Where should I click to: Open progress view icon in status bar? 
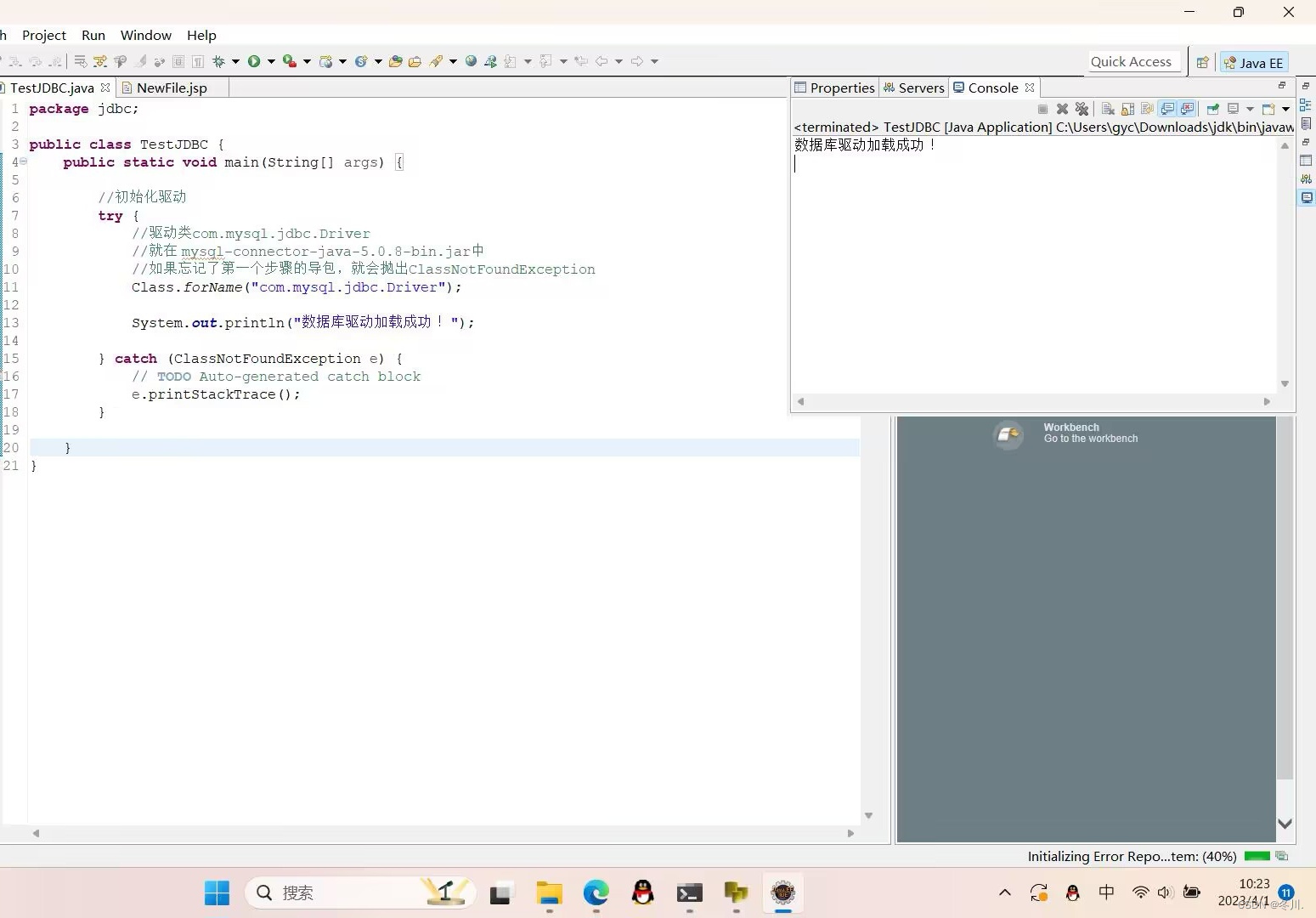point(1281,856)
